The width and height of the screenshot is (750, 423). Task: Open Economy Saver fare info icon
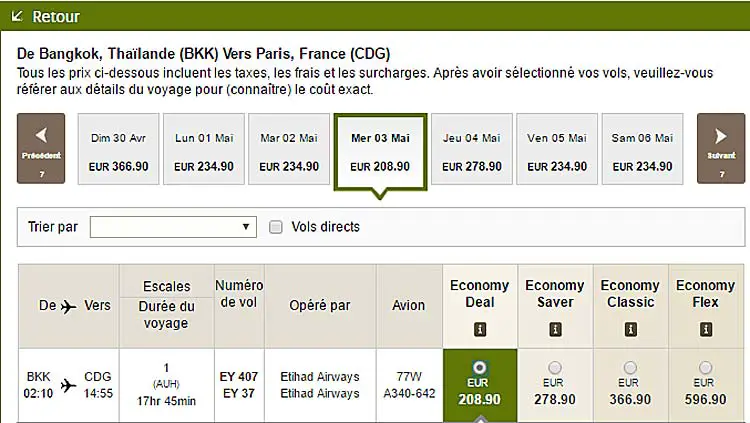(x=555, y=329)
